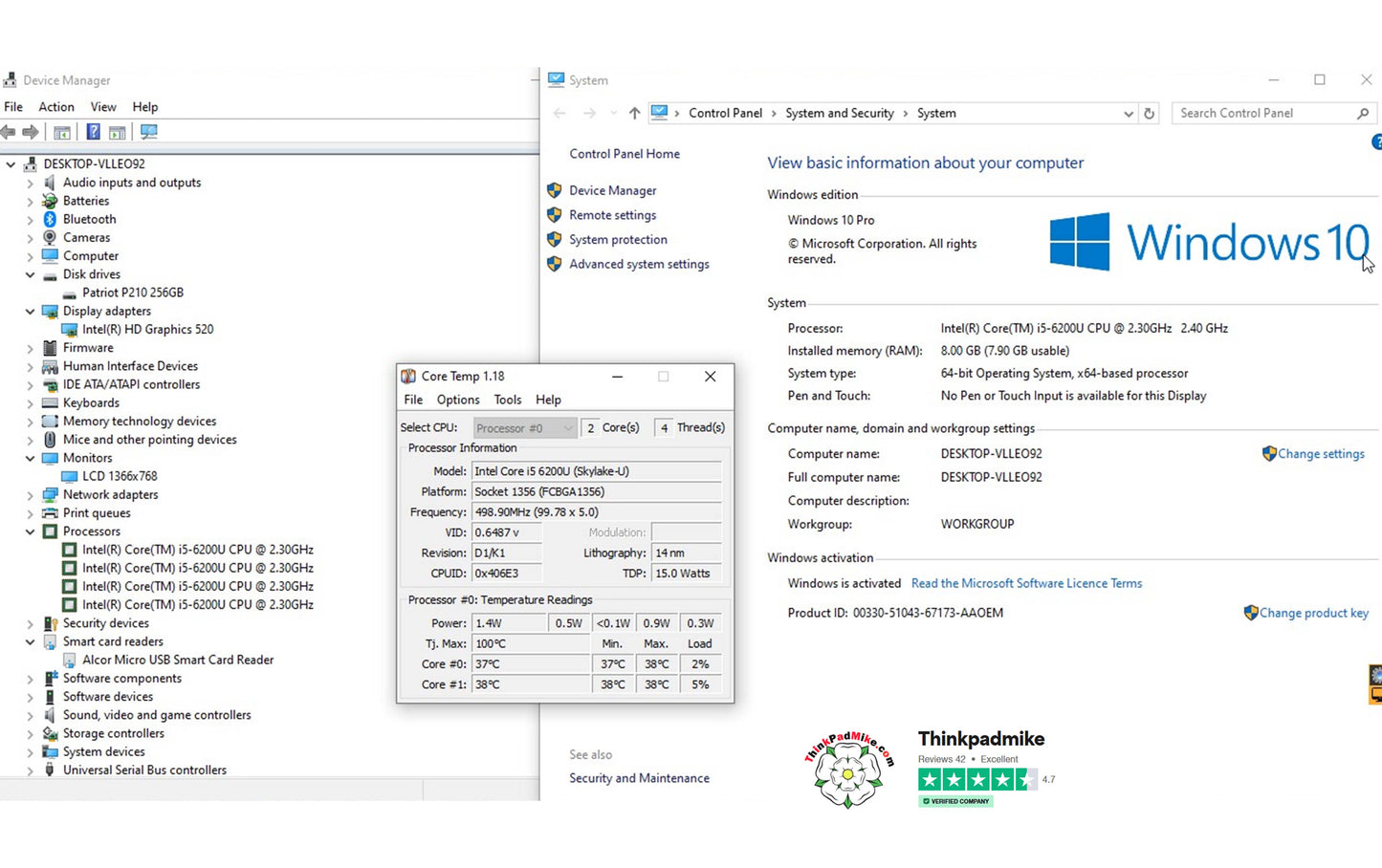
Task: Expand the System devices category
Action: [x=30, y=751]
